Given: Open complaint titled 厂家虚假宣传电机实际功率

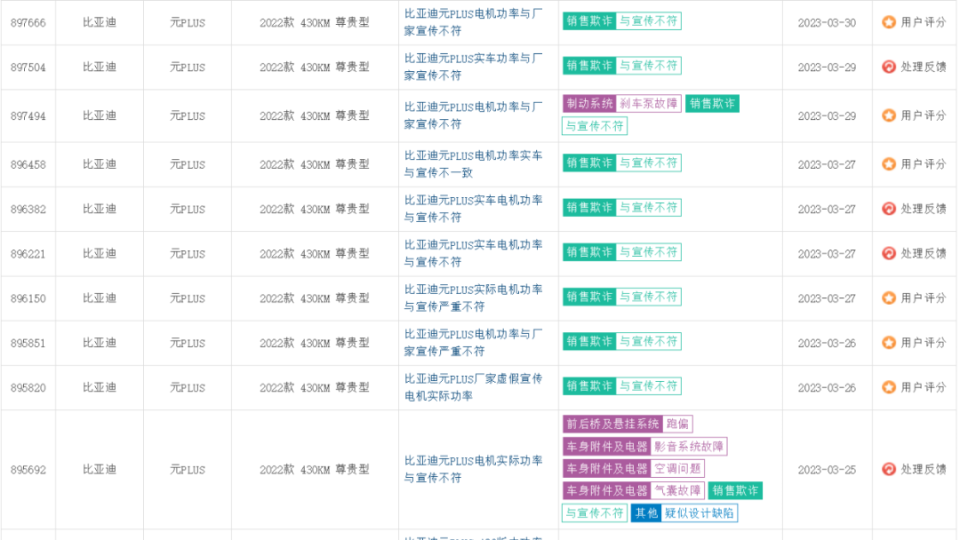Looking at the screenshot, I should pos(473,387).
